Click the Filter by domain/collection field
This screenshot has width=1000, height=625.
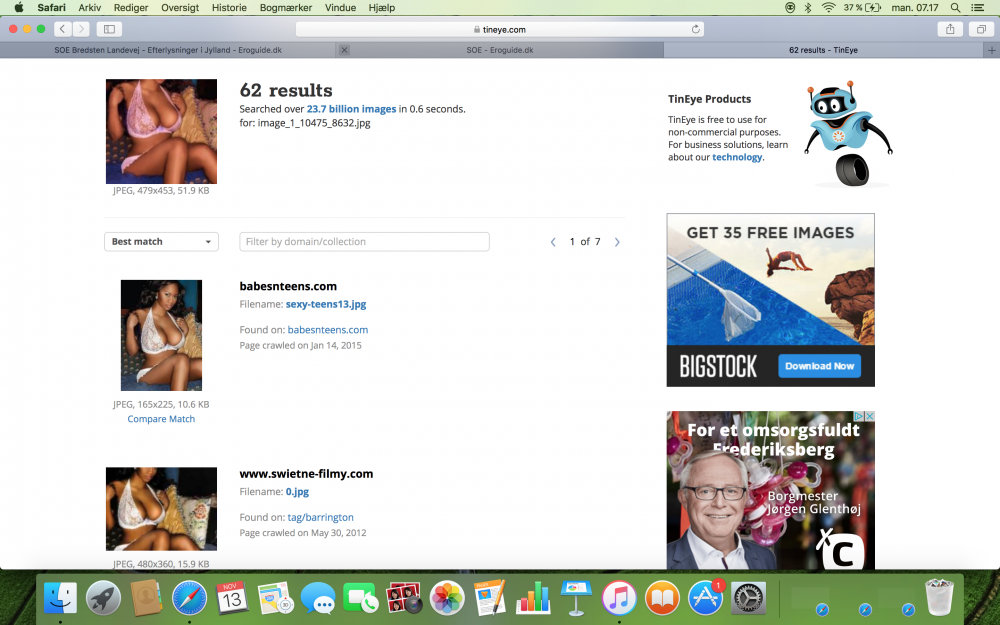click(364, 242)
